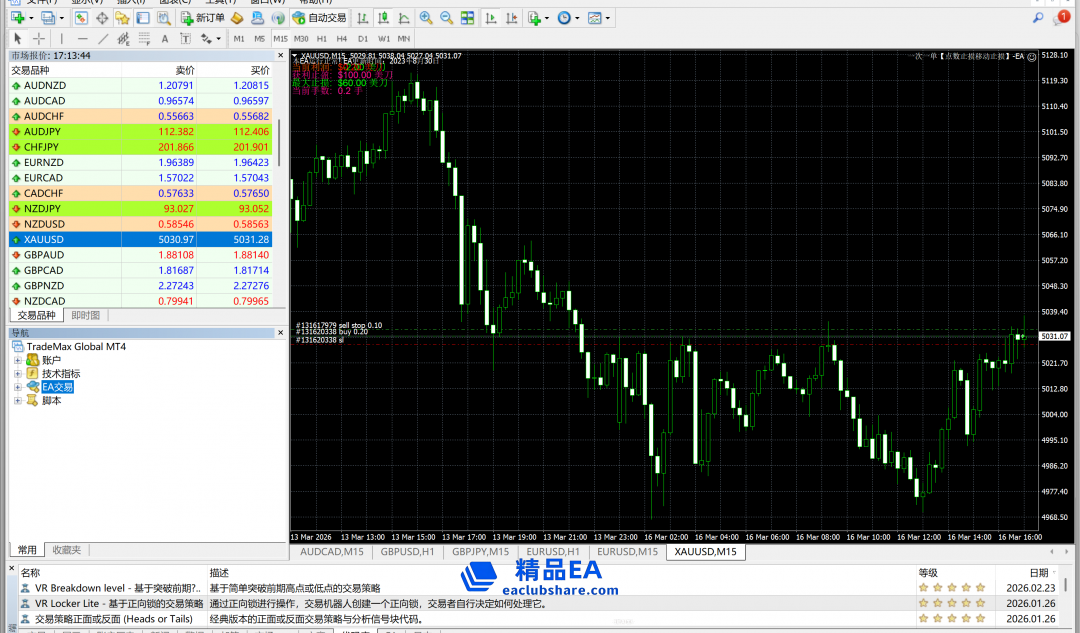Screen dimensions: 1080x633
Task: Toggle AutoTrading (自动交易) button
Action: coord(320,18)
